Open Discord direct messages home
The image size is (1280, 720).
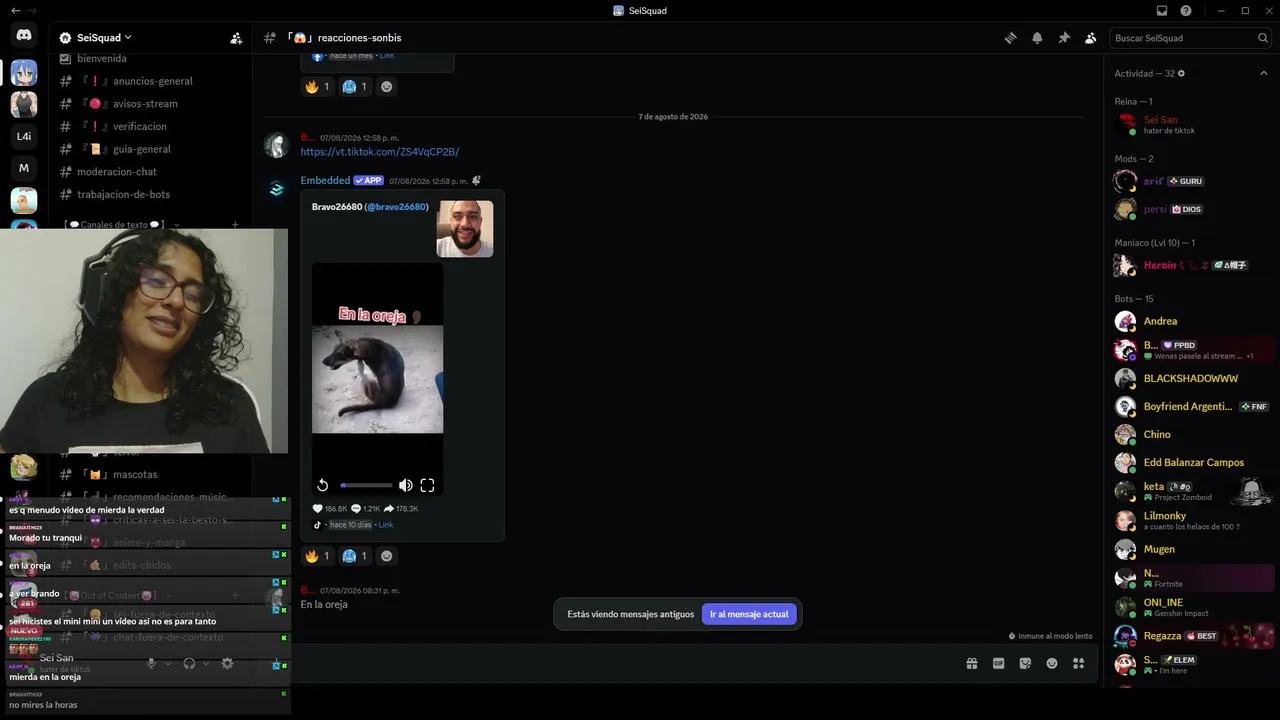click(x=24, y=35)
